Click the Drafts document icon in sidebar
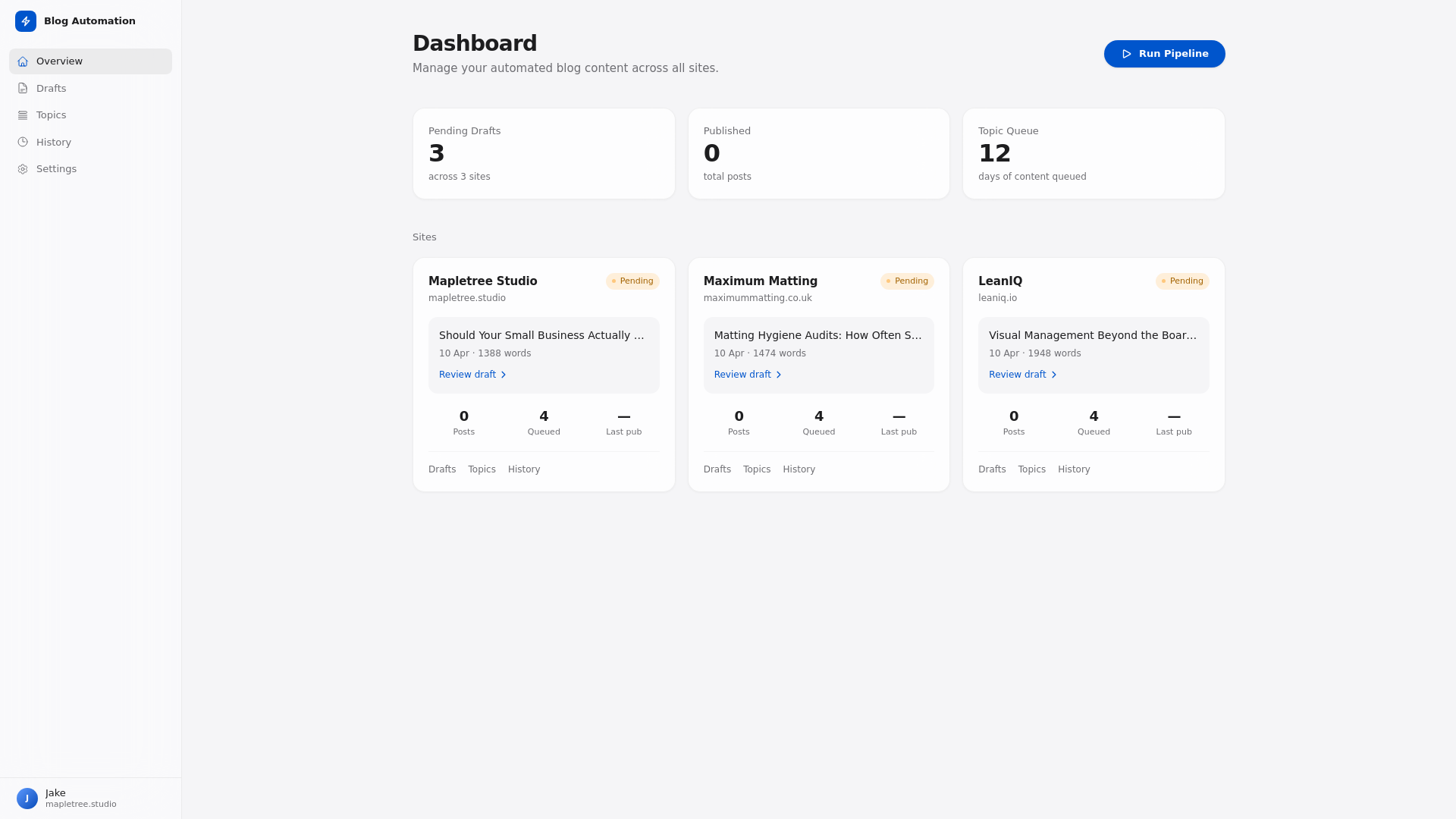1456x819 pixels. 23,89
